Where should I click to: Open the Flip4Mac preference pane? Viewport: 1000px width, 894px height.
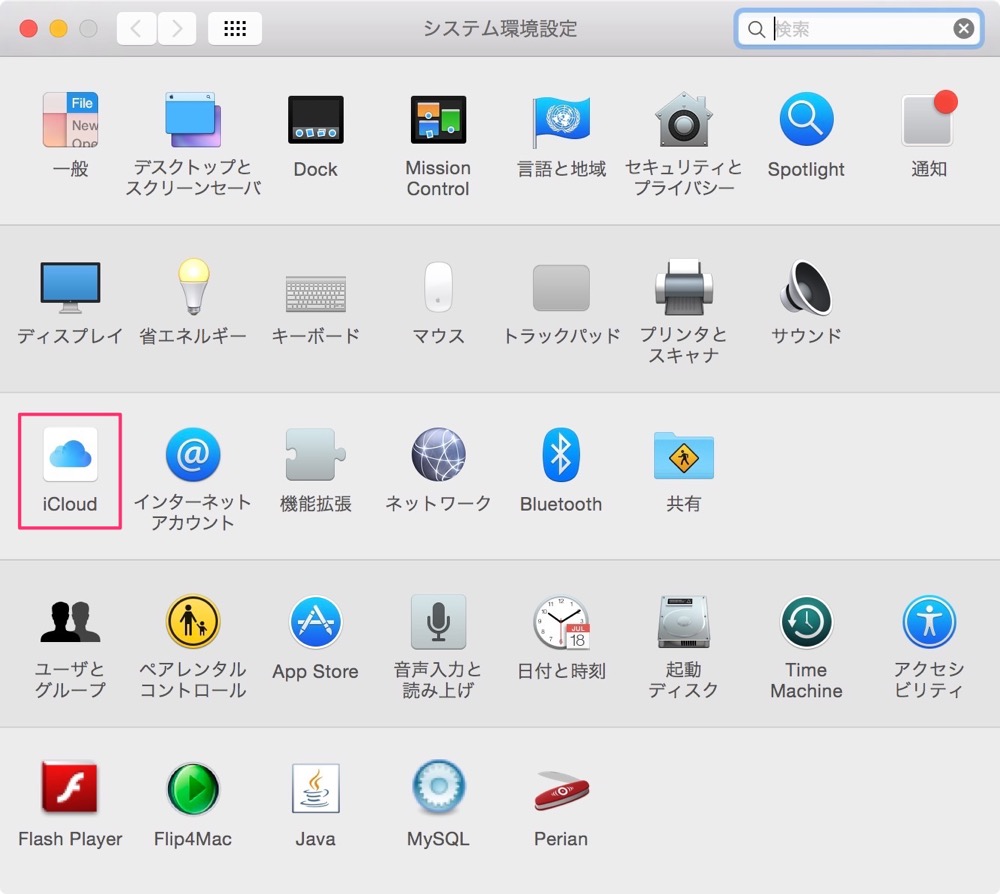(193, 789)
